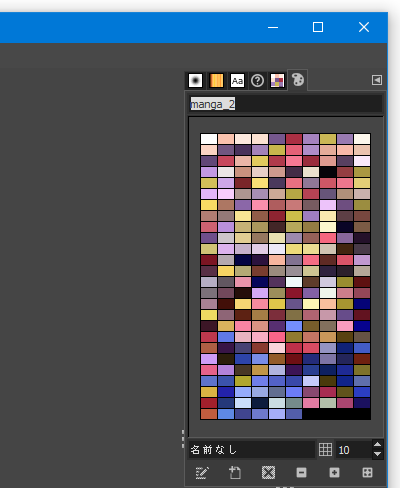Decrease the columns value from 10

(377, 454)
